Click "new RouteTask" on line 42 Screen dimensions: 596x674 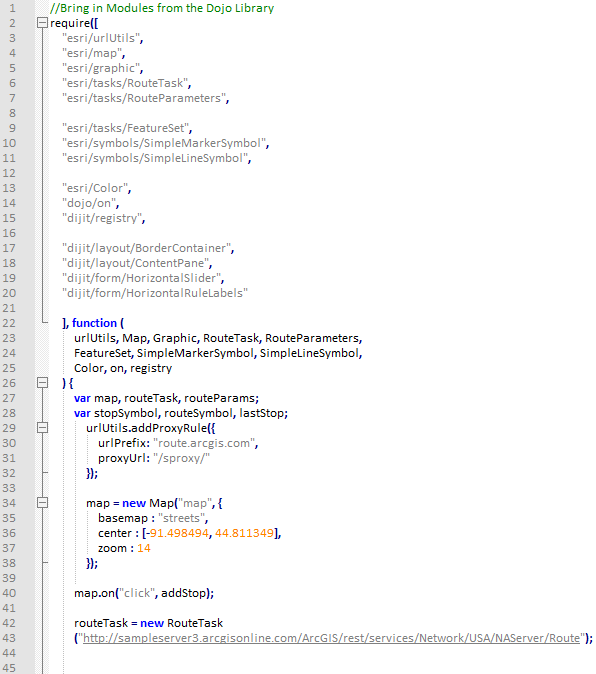(181, 623)
